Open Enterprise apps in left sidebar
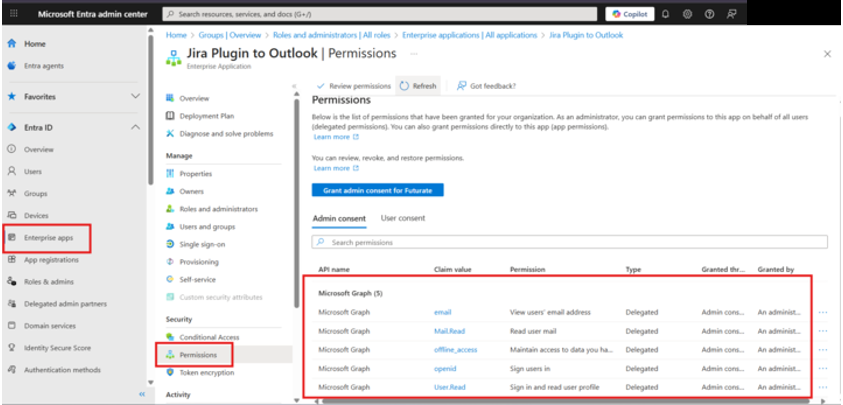Image resolution: width=843 pixels, height=405 pixels. tap(48, 238)
